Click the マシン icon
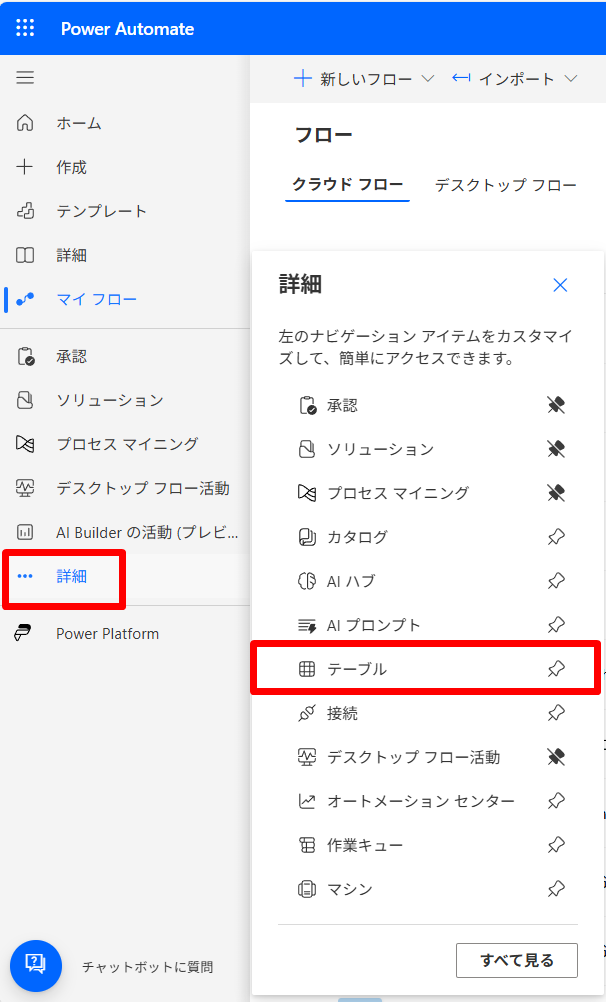The image size is (606, 1002). pyautogui.click(x=307, y=889)
